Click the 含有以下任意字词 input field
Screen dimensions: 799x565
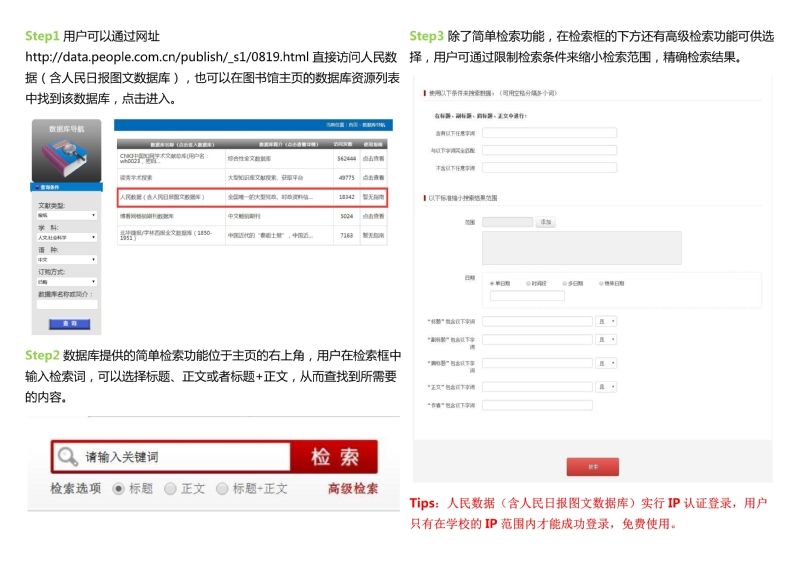[x=549, y=133]
